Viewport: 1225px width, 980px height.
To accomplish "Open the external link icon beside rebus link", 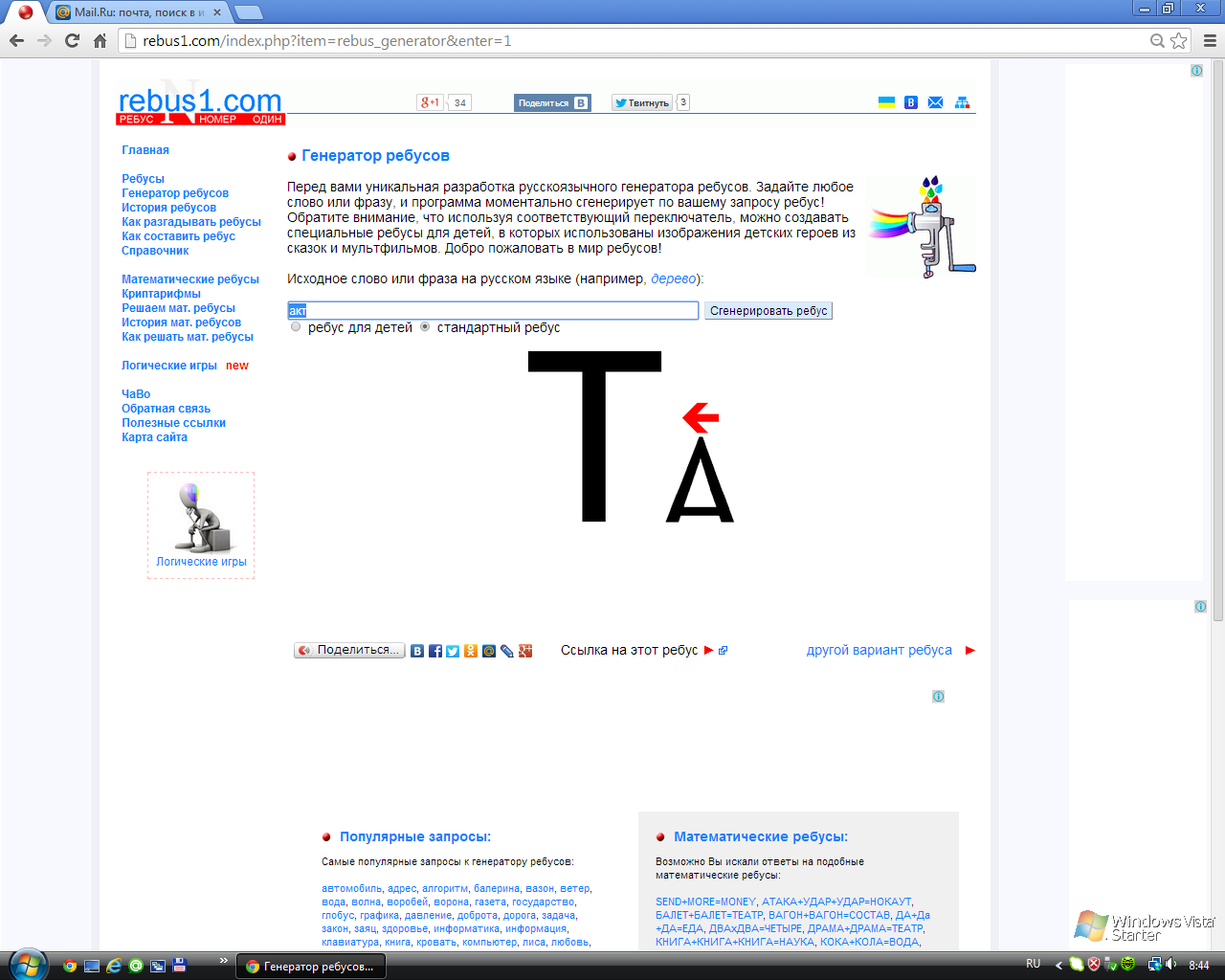I will 723,650.
